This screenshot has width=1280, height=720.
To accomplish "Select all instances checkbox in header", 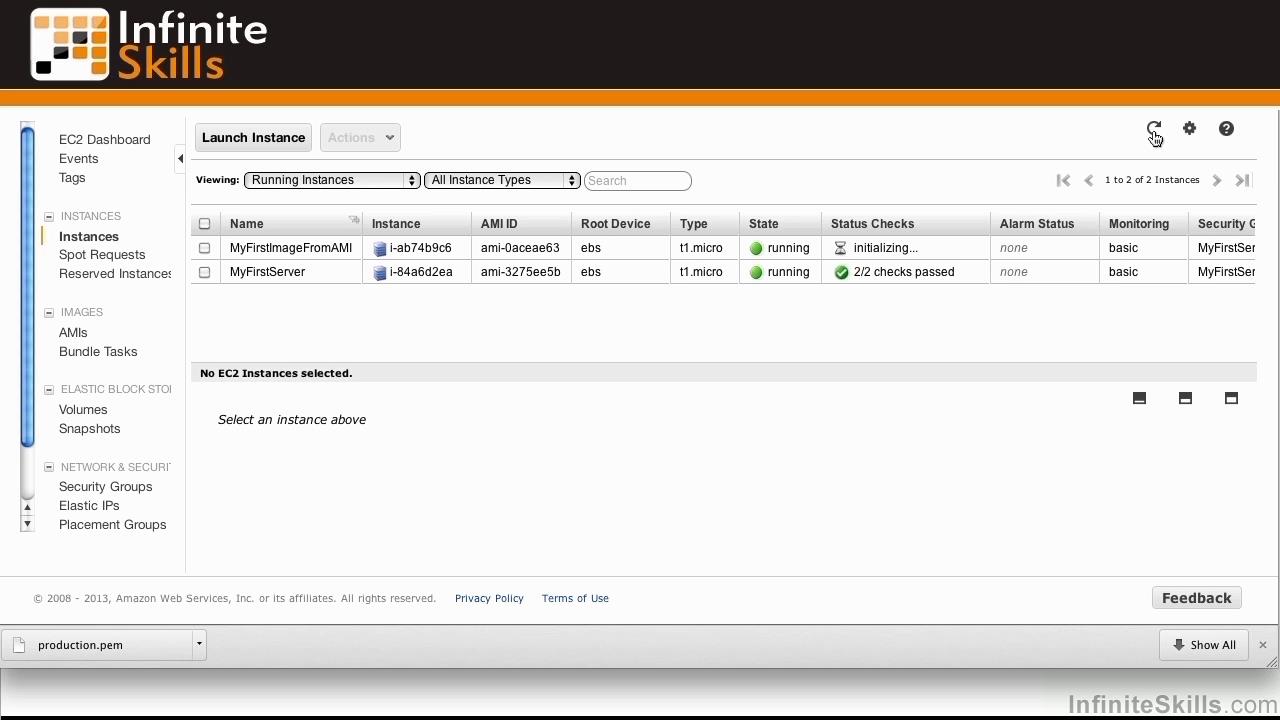I will pyautogui.click(x=204, y=224).
